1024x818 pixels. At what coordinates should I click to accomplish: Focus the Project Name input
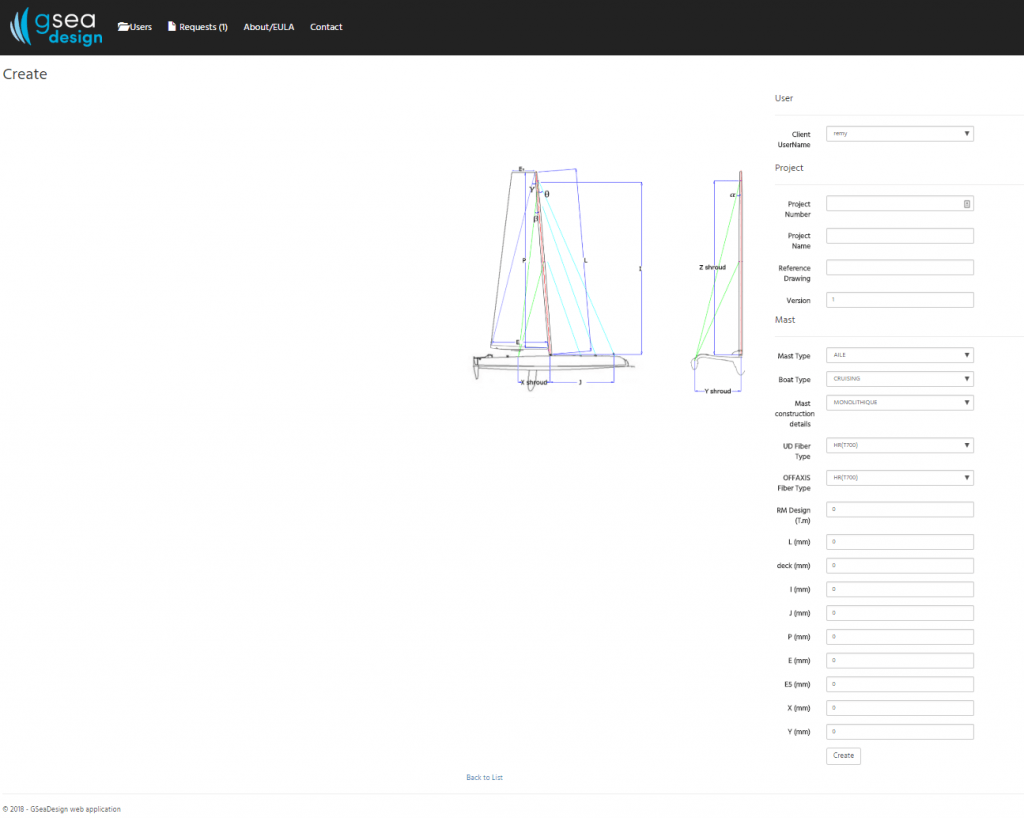click(899, 236)
